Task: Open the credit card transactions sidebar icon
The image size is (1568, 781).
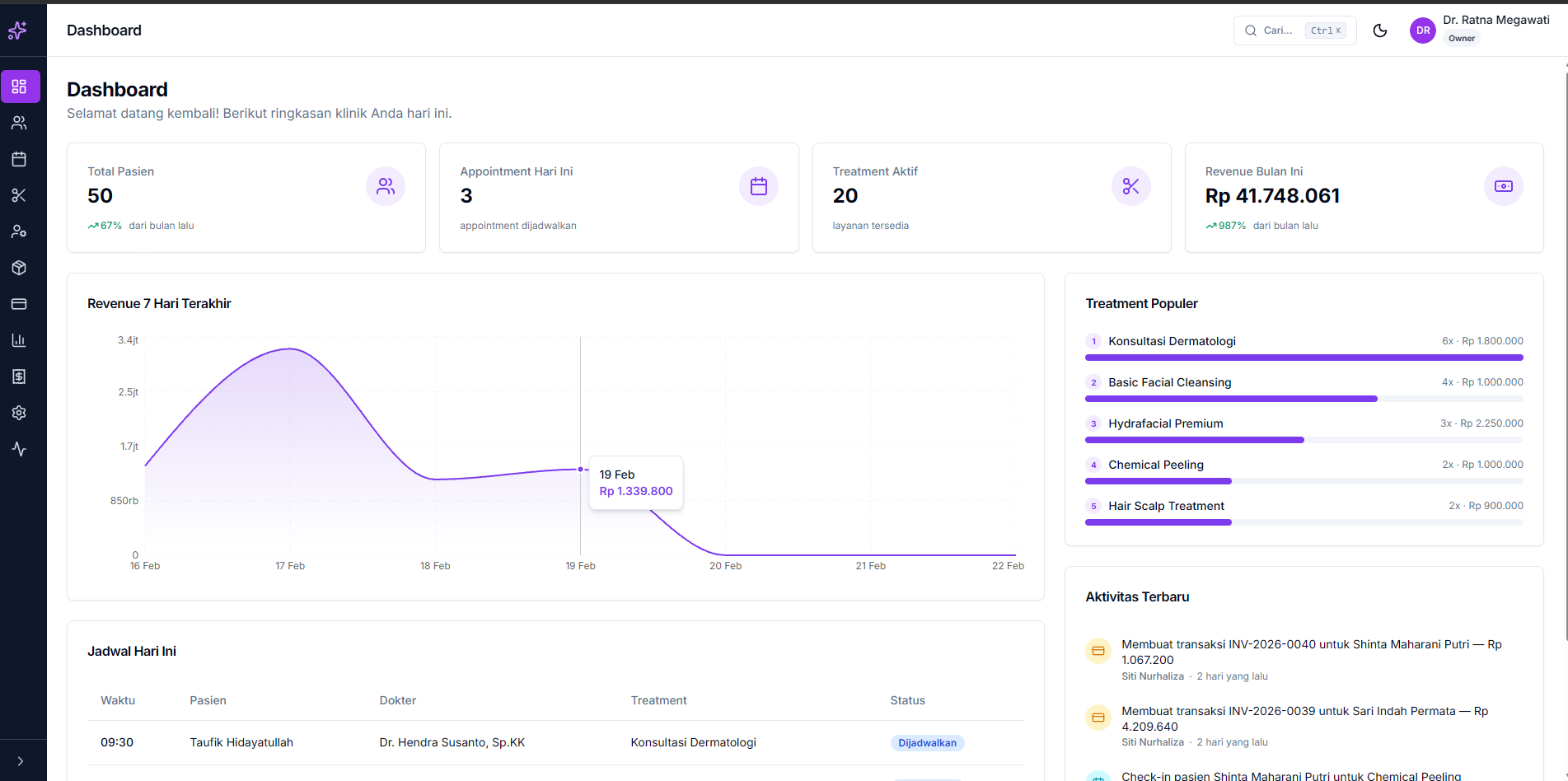Action: click(19, 304)
